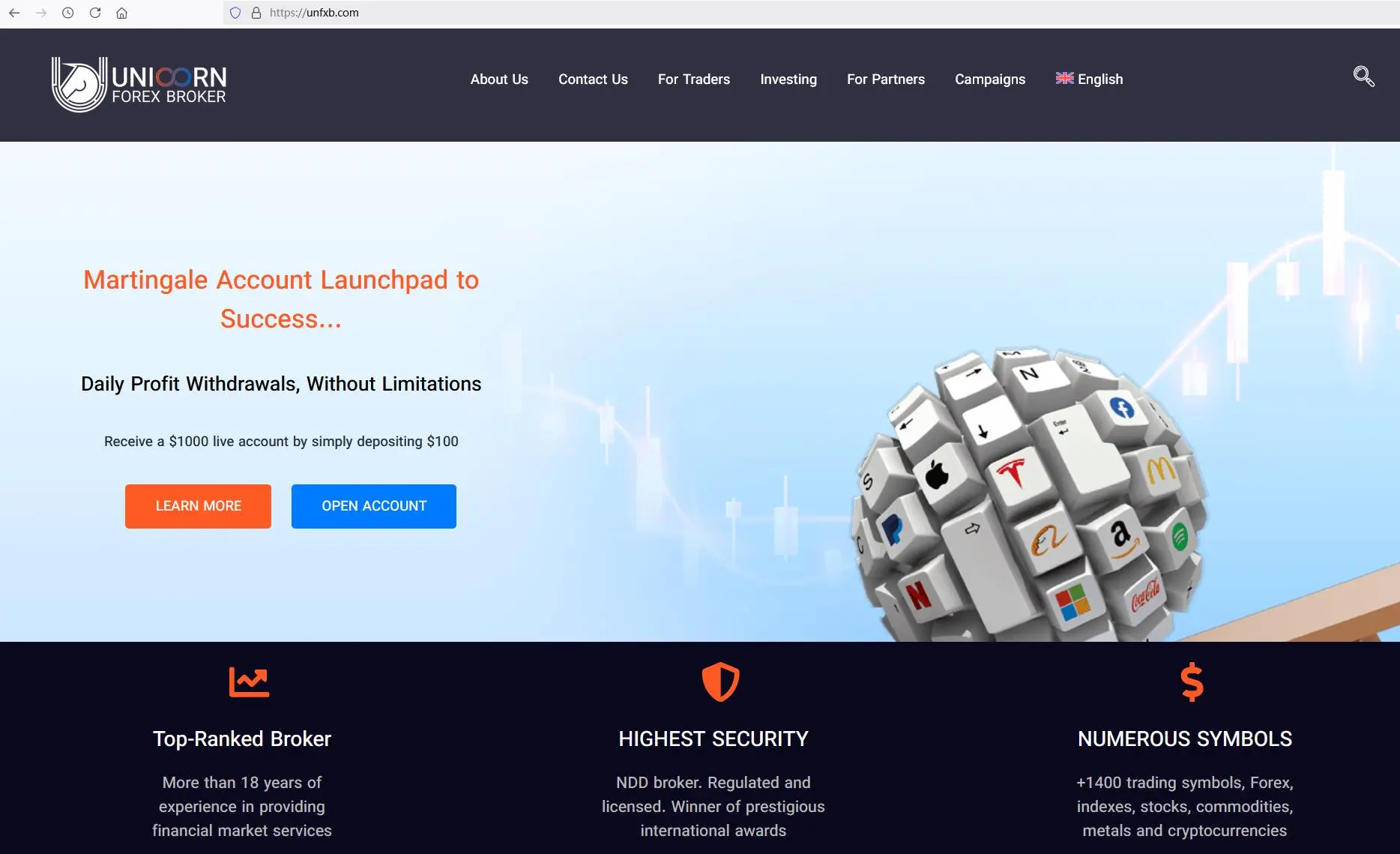Go to browser home icon
The width and height of the screenshot is (1400, 854).
[x=122, y=13]
